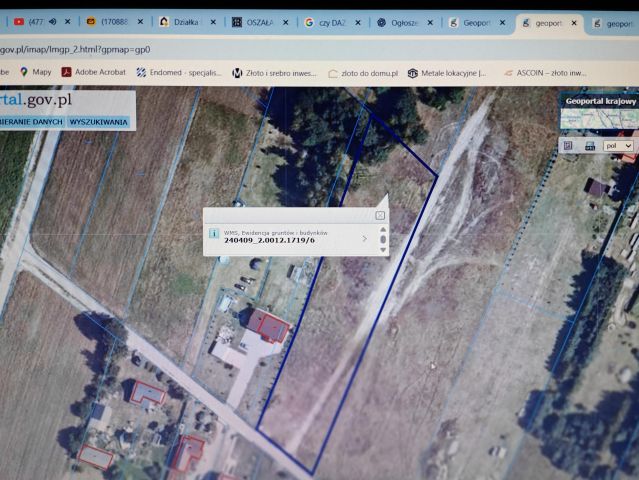Open the language dropdown showing pol
This screenshot has width=639, height=480.
coord(618,146)
